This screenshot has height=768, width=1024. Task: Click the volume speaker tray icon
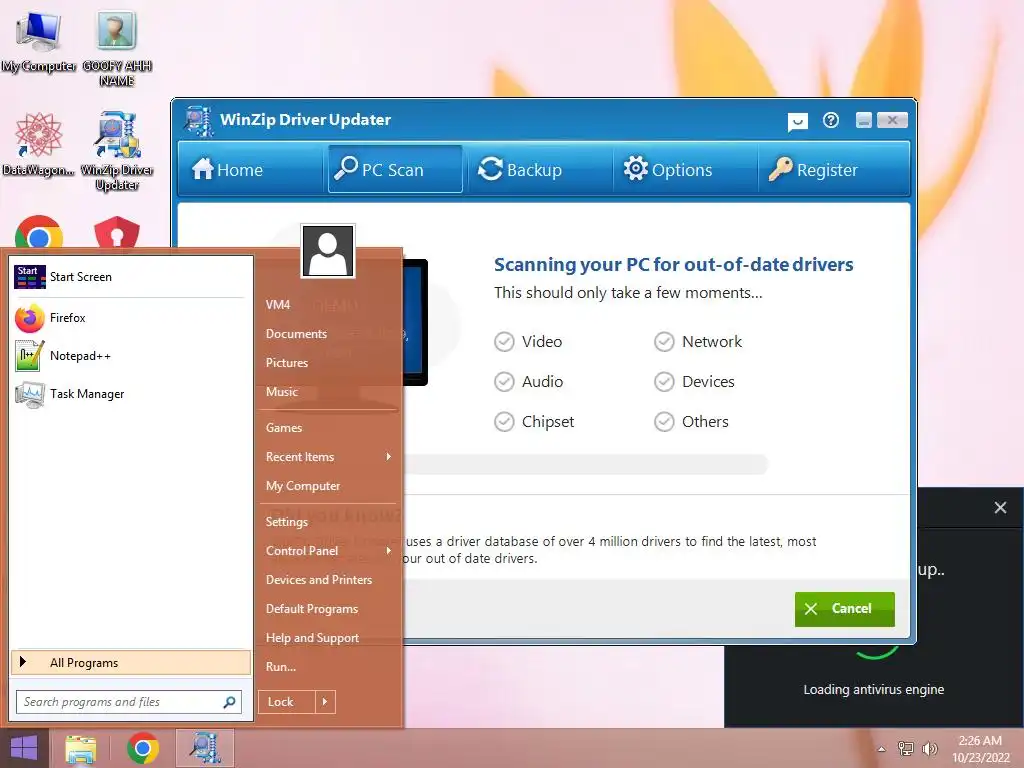tap(929, 749)
